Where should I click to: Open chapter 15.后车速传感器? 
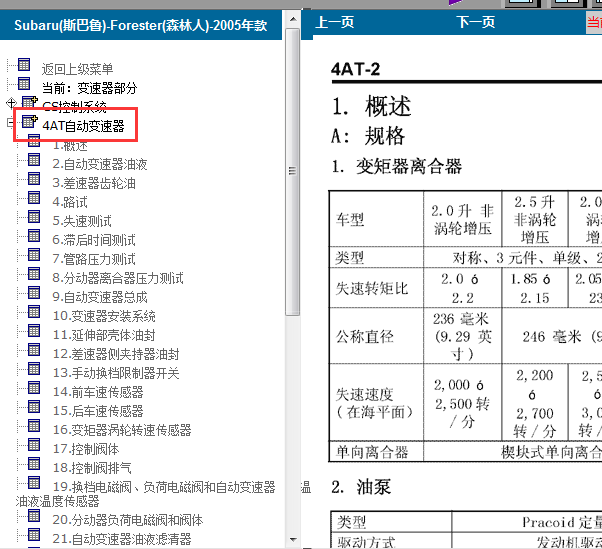coord(98,411)
